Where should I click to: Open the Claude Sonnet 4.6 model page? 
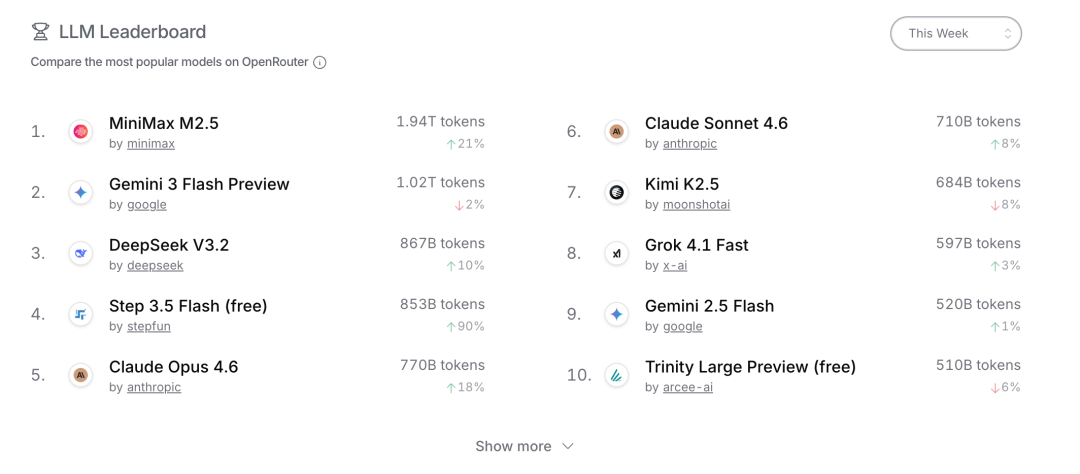point(716,123)
